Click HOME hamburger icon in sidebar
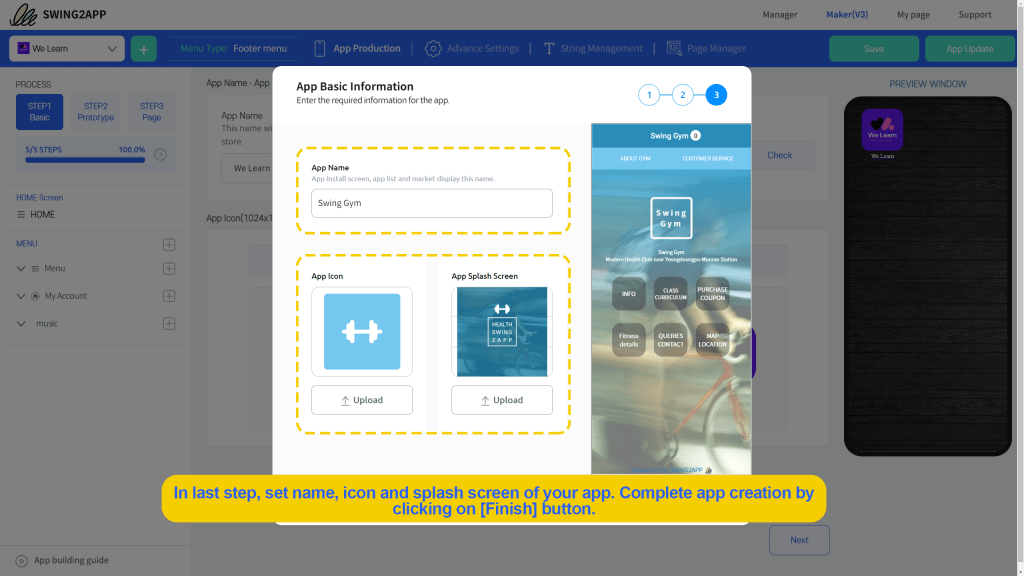This screenshot has width=1024, height=576. point(21,214)
